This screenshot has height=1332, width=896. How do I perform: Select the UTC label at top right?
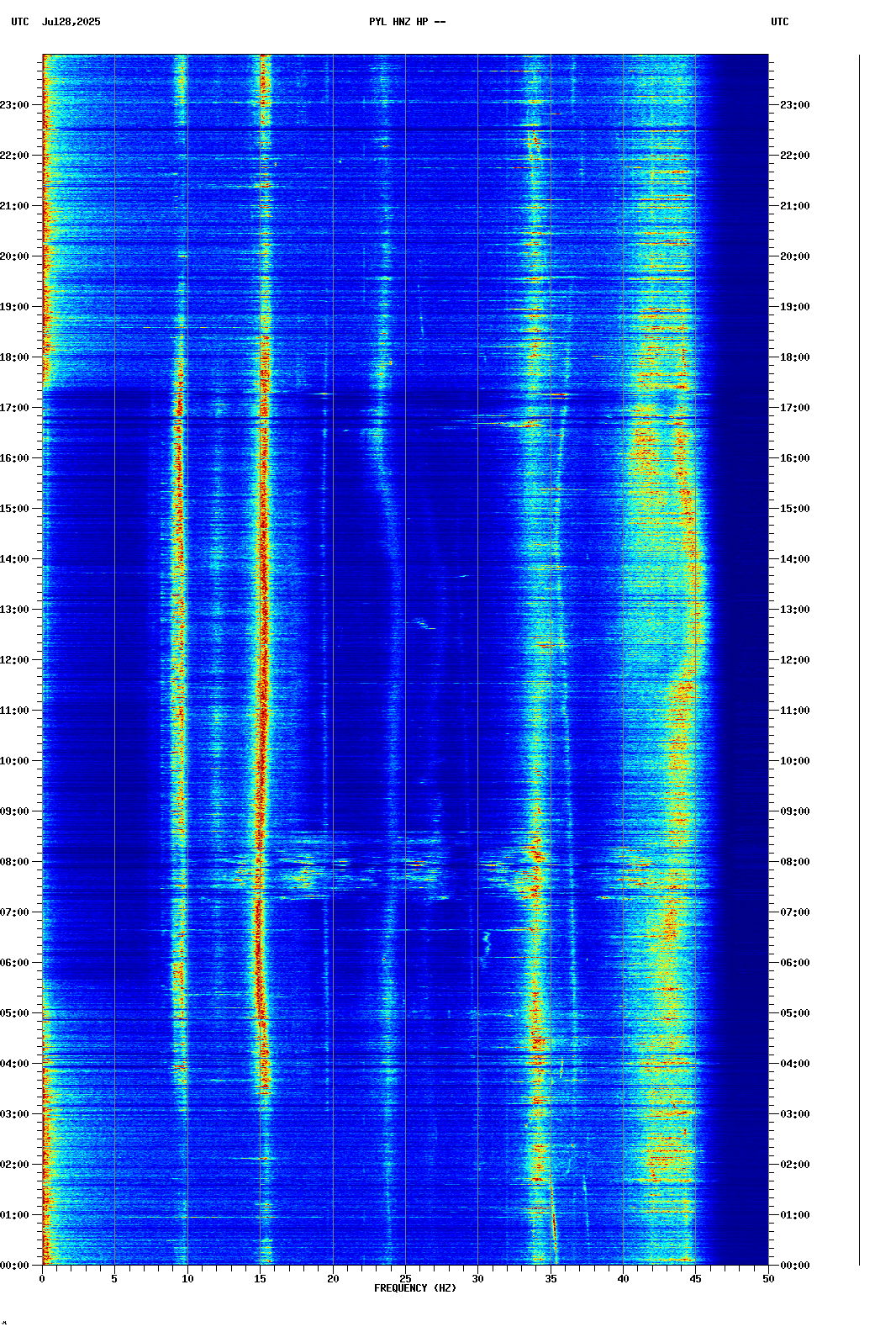[x=779, y=22]
